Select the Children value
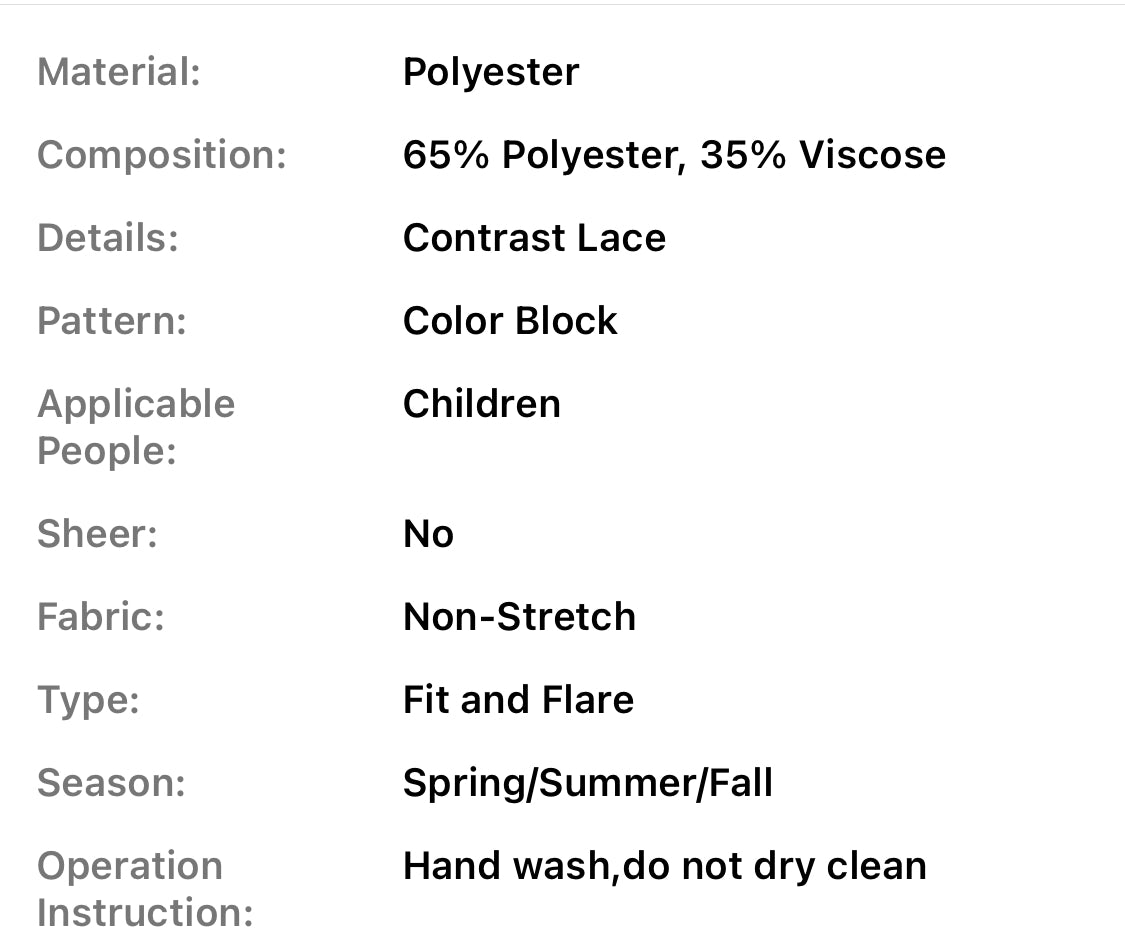Screen dimensions: 1125x951 tap(481, 405)
